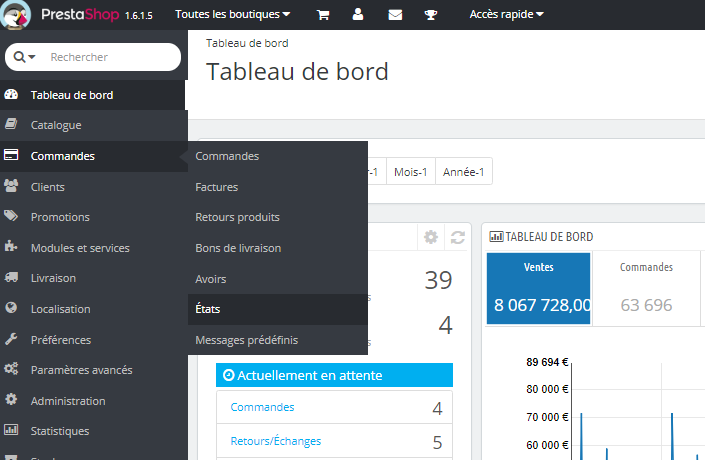The height and width of the screenshot is (460, 705).
Task: Click the Tableau de bord breadcrumb
Action: click(247, 43)
